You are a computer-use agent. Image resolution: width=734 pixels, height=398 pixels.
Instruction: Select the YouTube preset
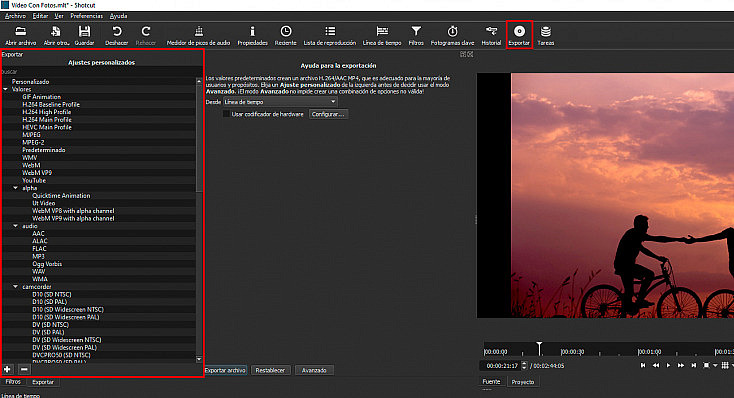[34, 180]
